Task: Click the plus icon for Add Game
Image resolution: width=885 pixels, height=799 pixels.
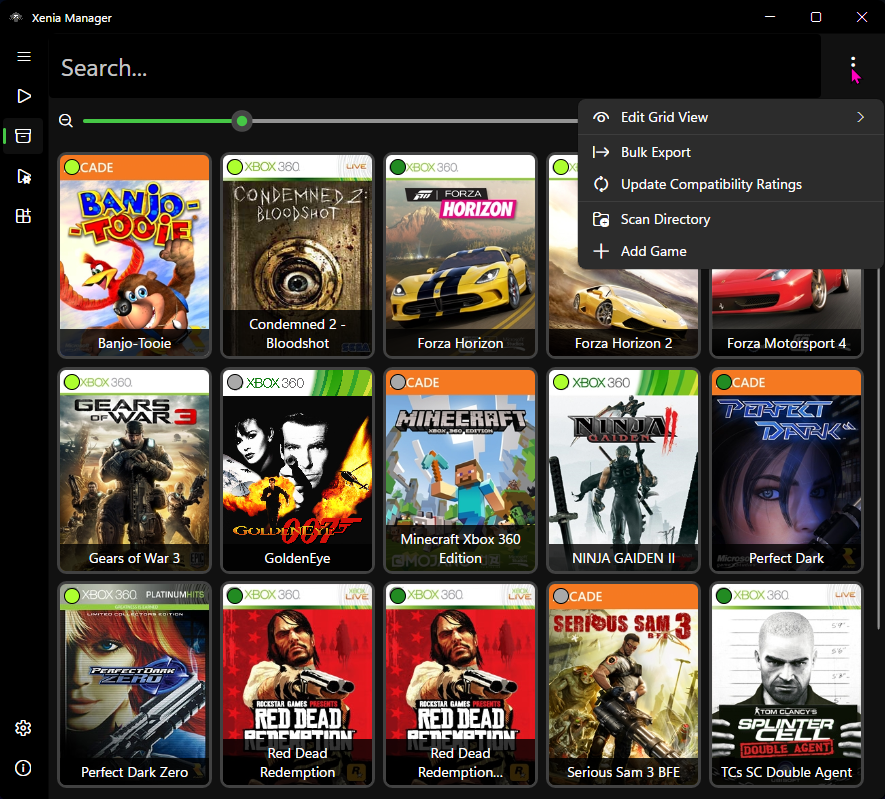Action: point(601,252)
